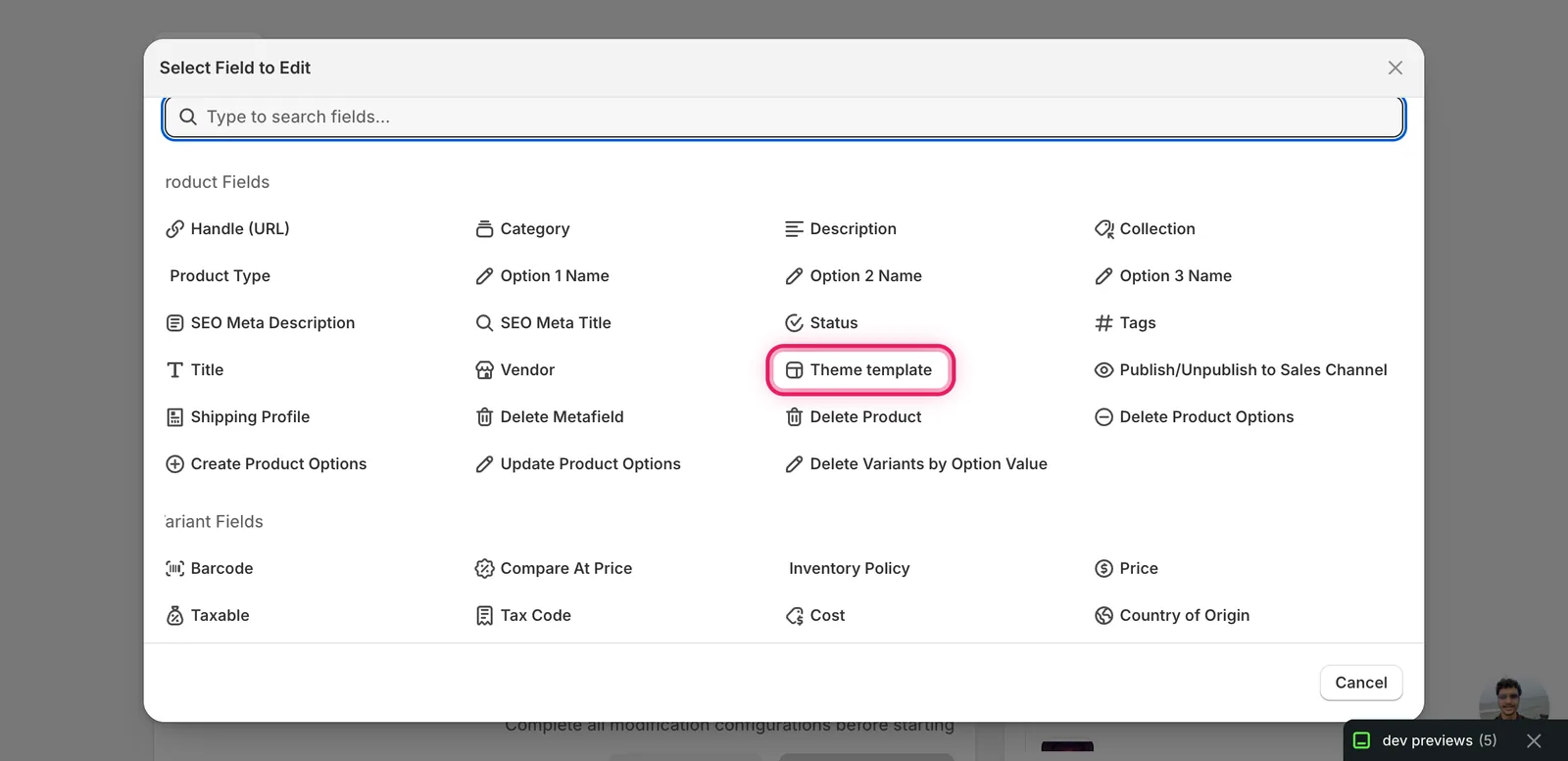Image resolution: width=1568 pixels, height=761 pixels.
Task: Click the Delete Product Options minus icon
Action: 1103,417
